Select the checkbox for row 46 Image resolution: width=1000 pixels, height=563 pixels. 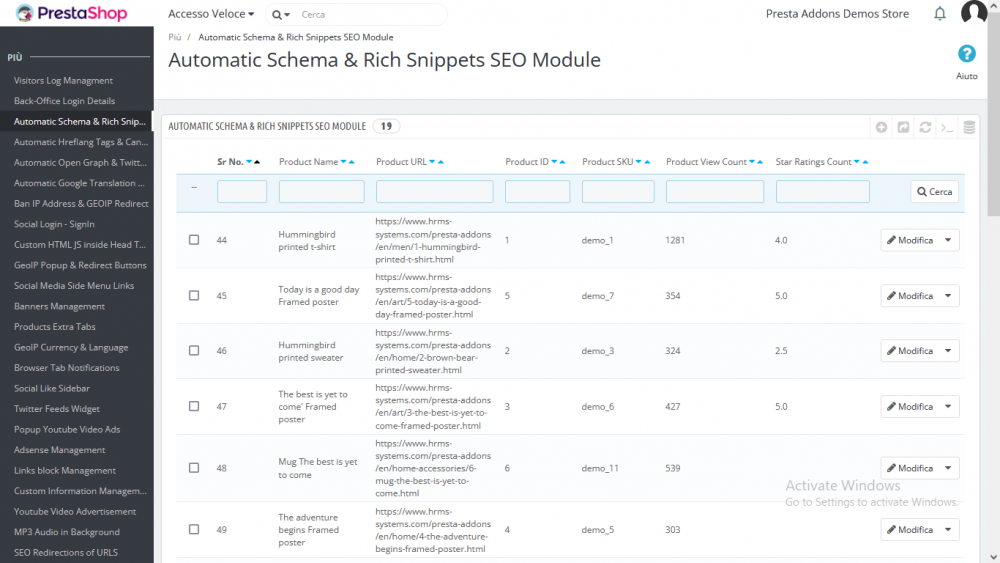194,351
